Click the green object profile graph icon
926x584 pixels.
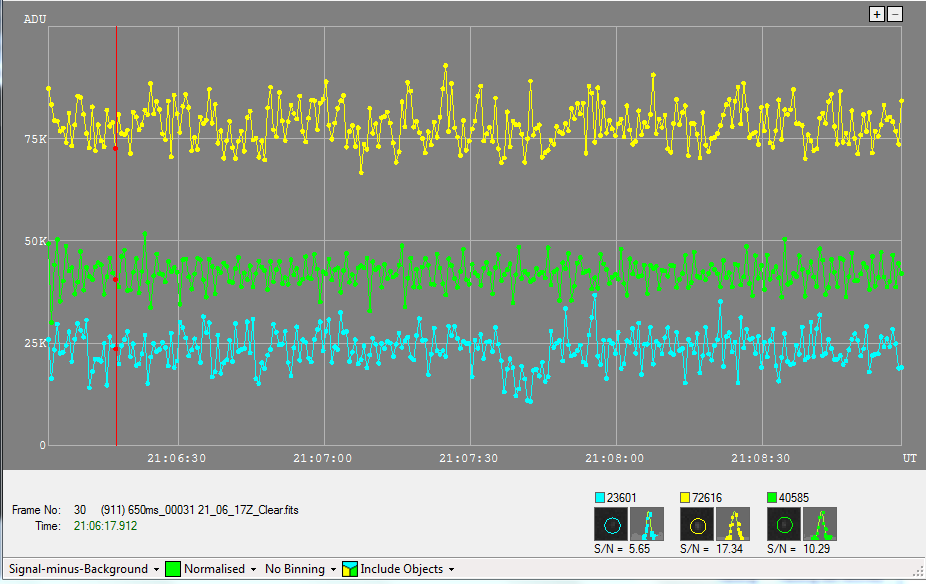tap(820, 525)
